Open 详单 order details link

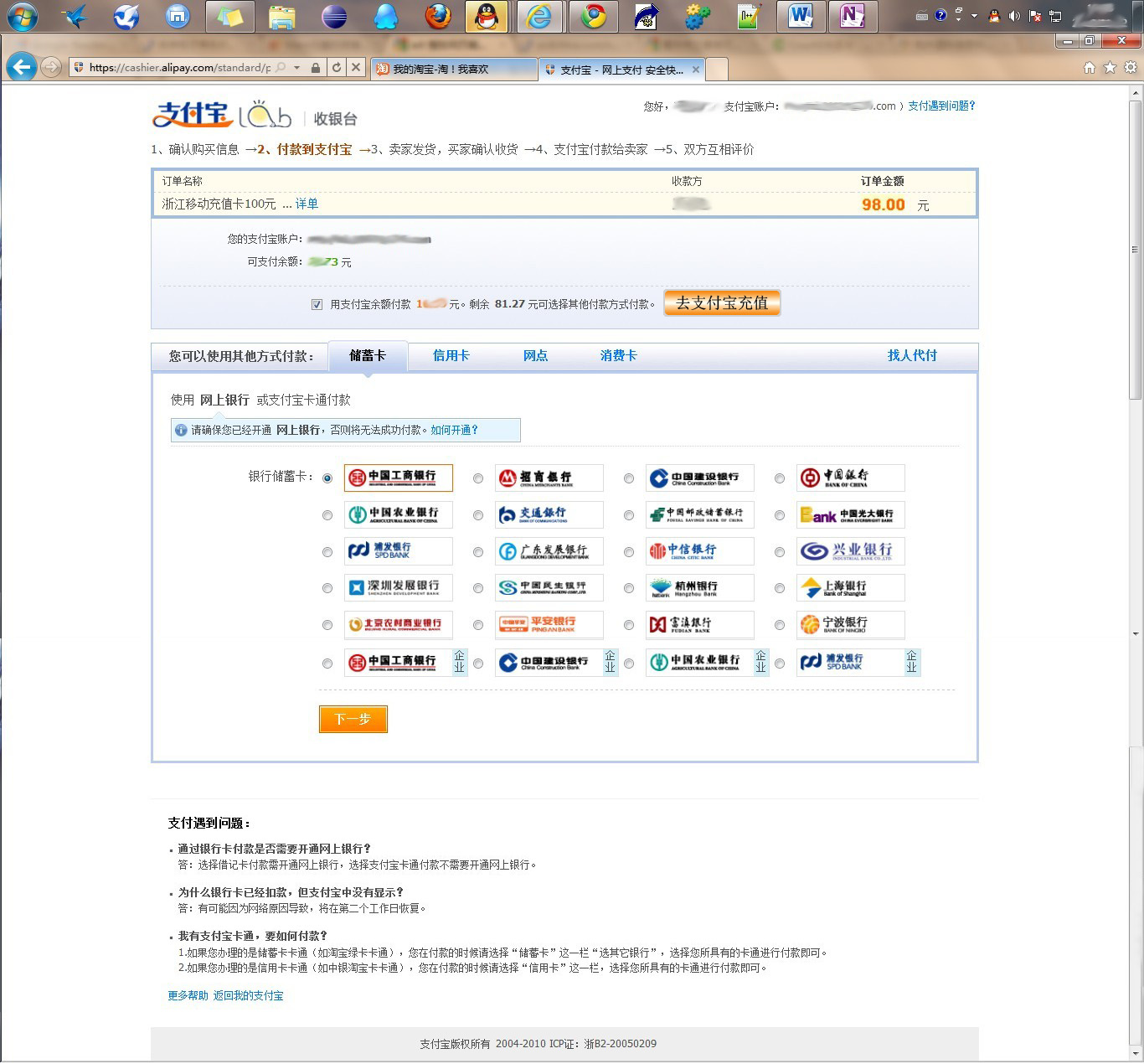(x=307, y=204)
